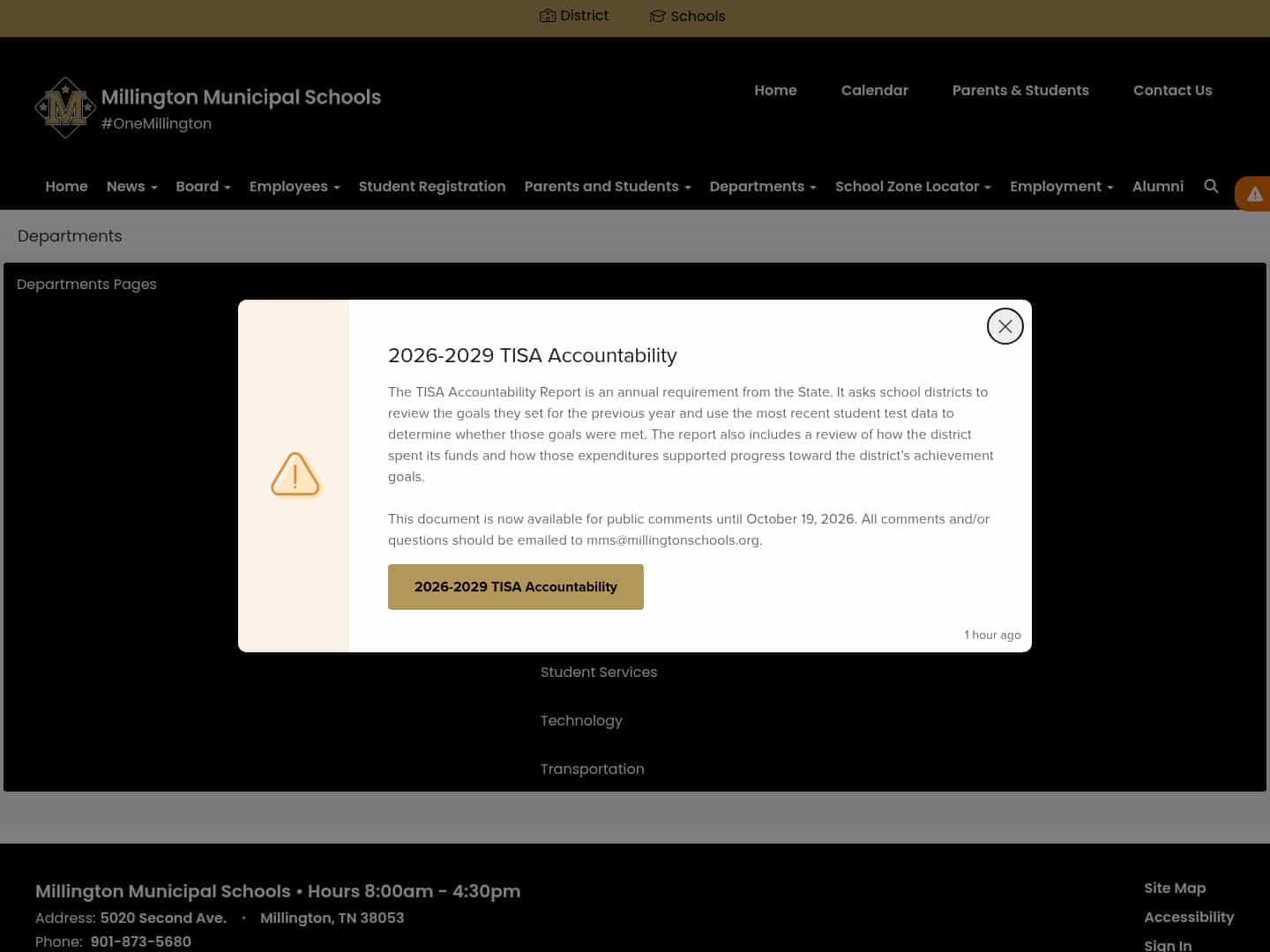This screenshot has width=1270, height=952.
Task: Go to Home in main navigation bar
Action: point(66,186)
